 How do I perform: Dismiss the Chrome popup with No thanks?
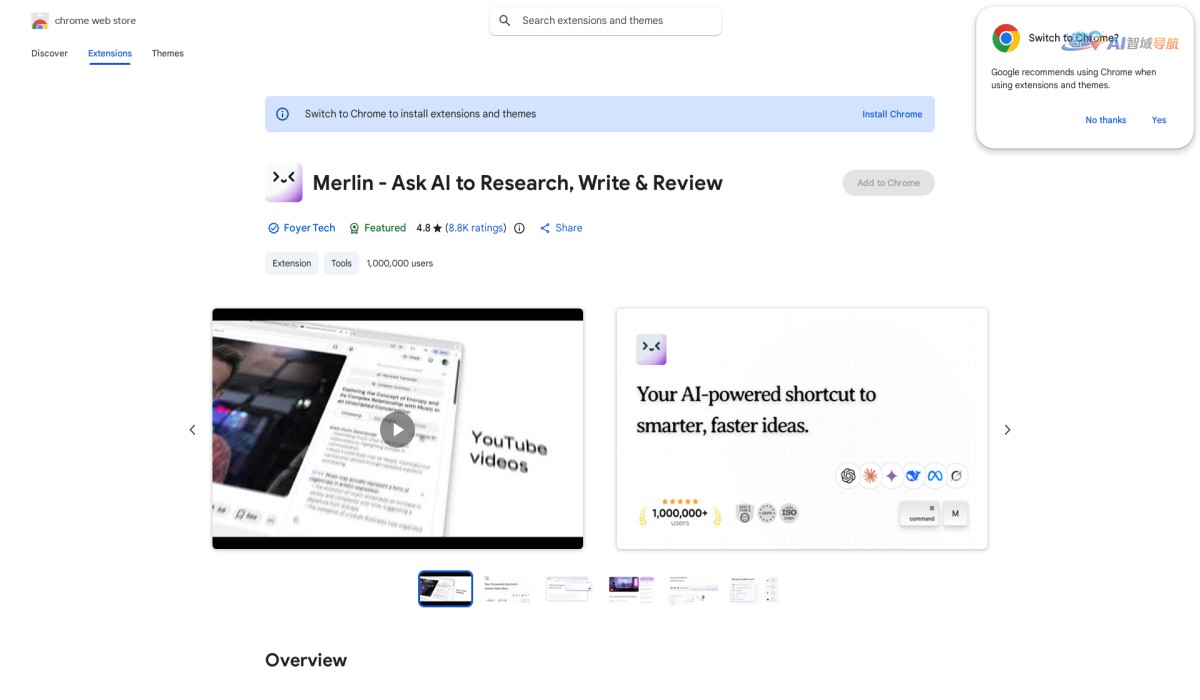tap(1105, 120)
